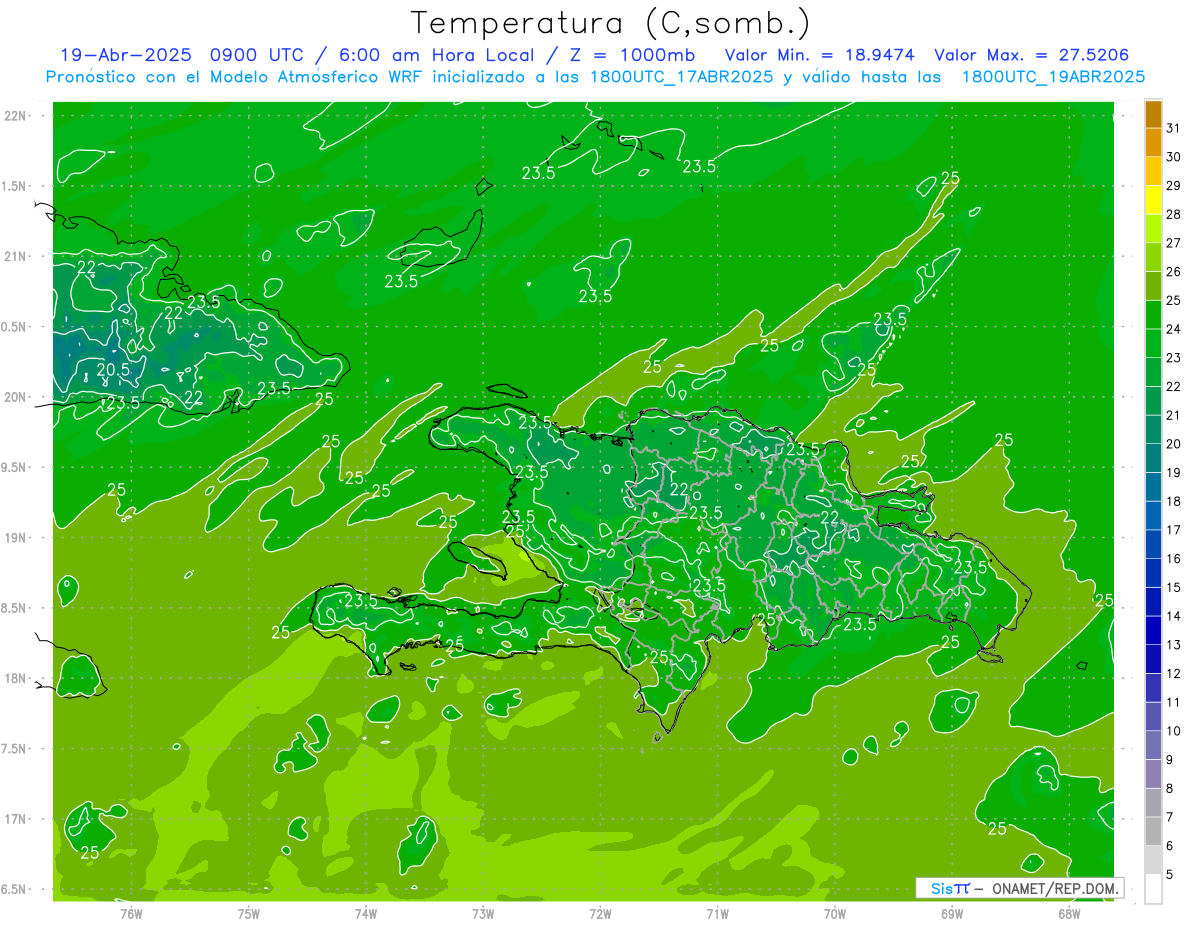Viewport: 1200px width, 927px height.
Task: Click the "21N" latitude label
Action: tap(16, 256)
